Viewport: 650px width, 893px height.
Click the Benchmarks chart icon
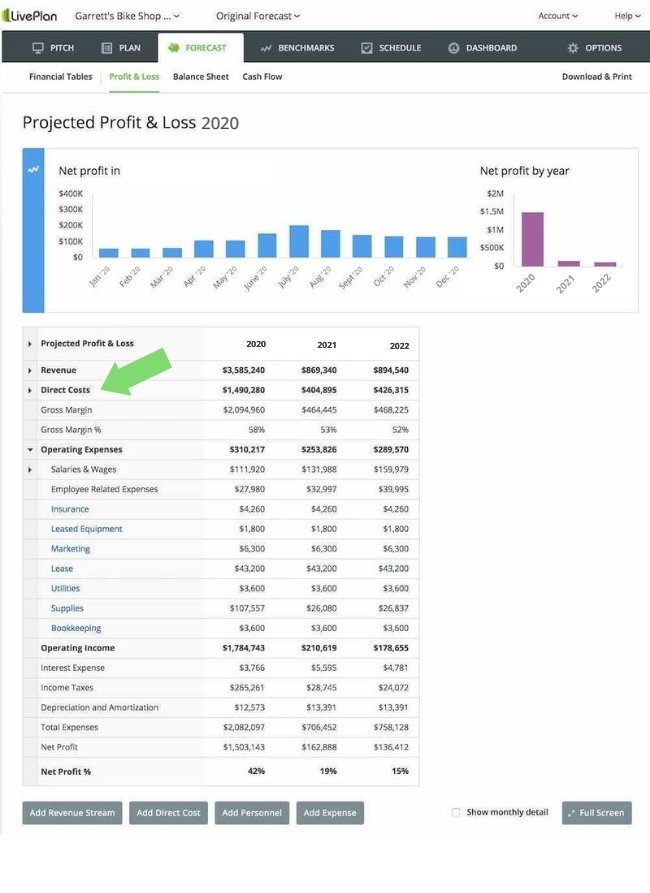coord(266,48)
